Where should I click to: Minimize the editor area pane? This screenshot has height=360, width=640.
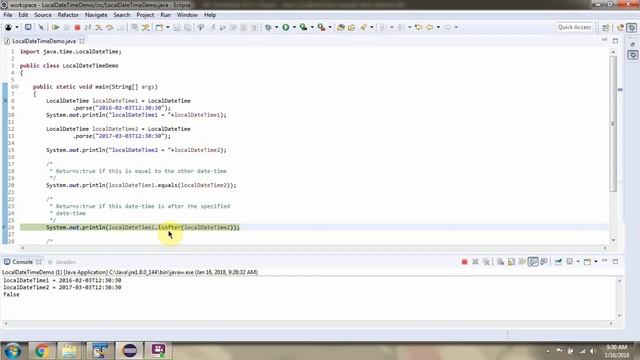point(604,40)
